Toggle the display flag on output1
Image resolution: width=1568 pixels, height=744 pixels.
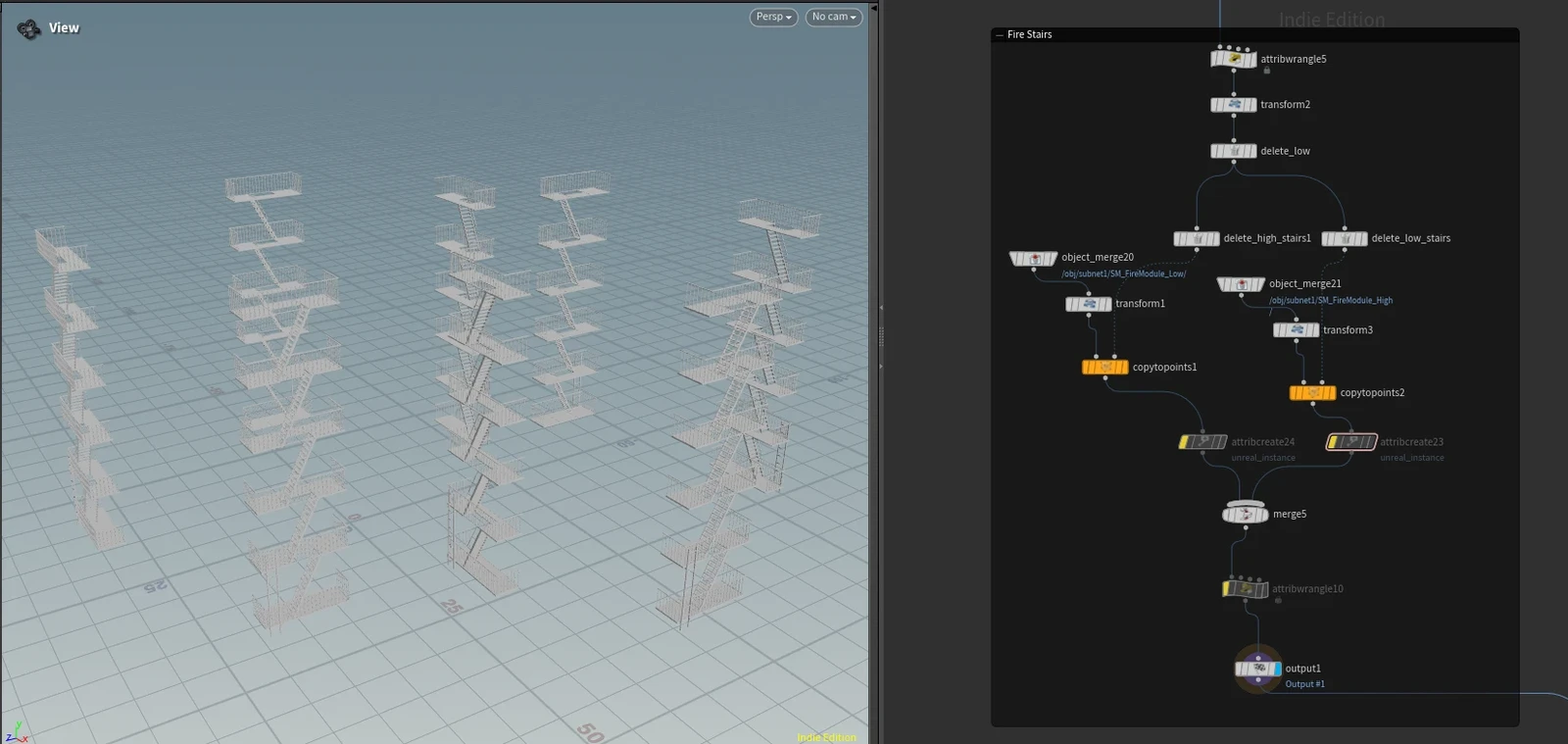[1277, 669]
